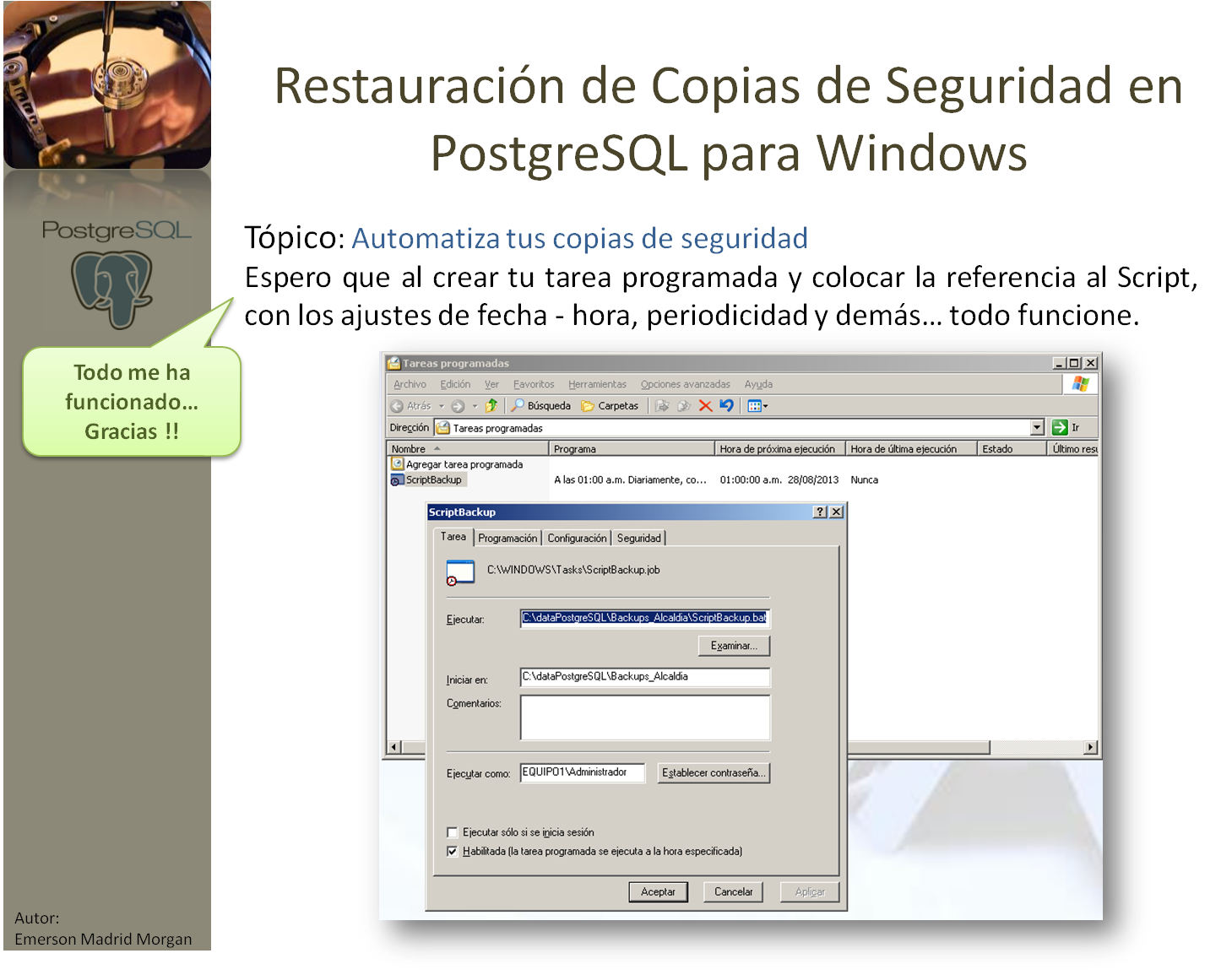Switch to the Configuración tab

click(x=577, y=538)
